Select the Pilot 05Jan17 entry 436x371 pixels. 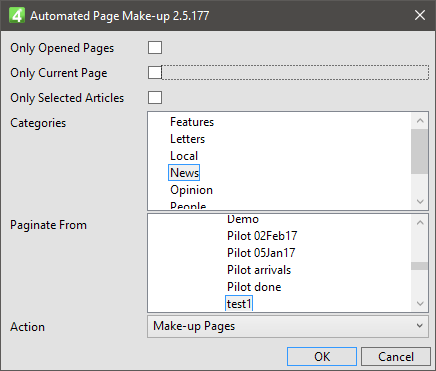pyautogui.click(x=261, y=253)
